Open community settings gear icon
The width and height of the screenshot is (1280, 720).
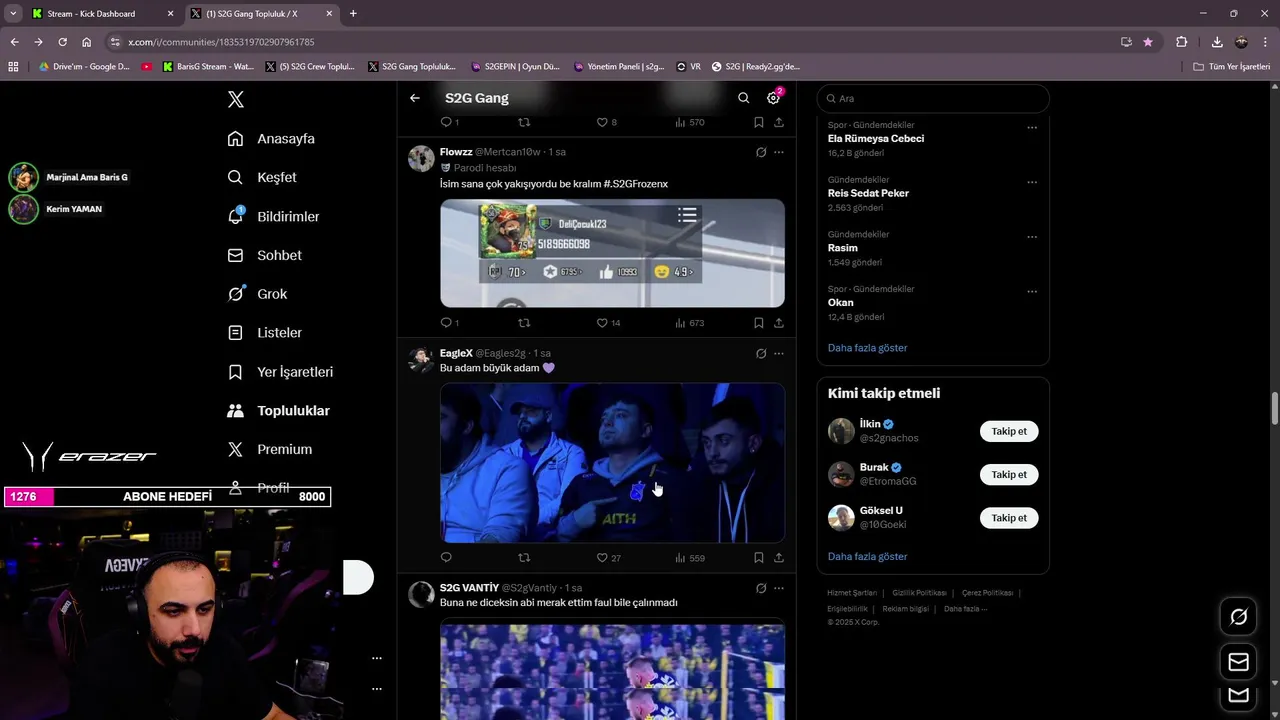773,98
